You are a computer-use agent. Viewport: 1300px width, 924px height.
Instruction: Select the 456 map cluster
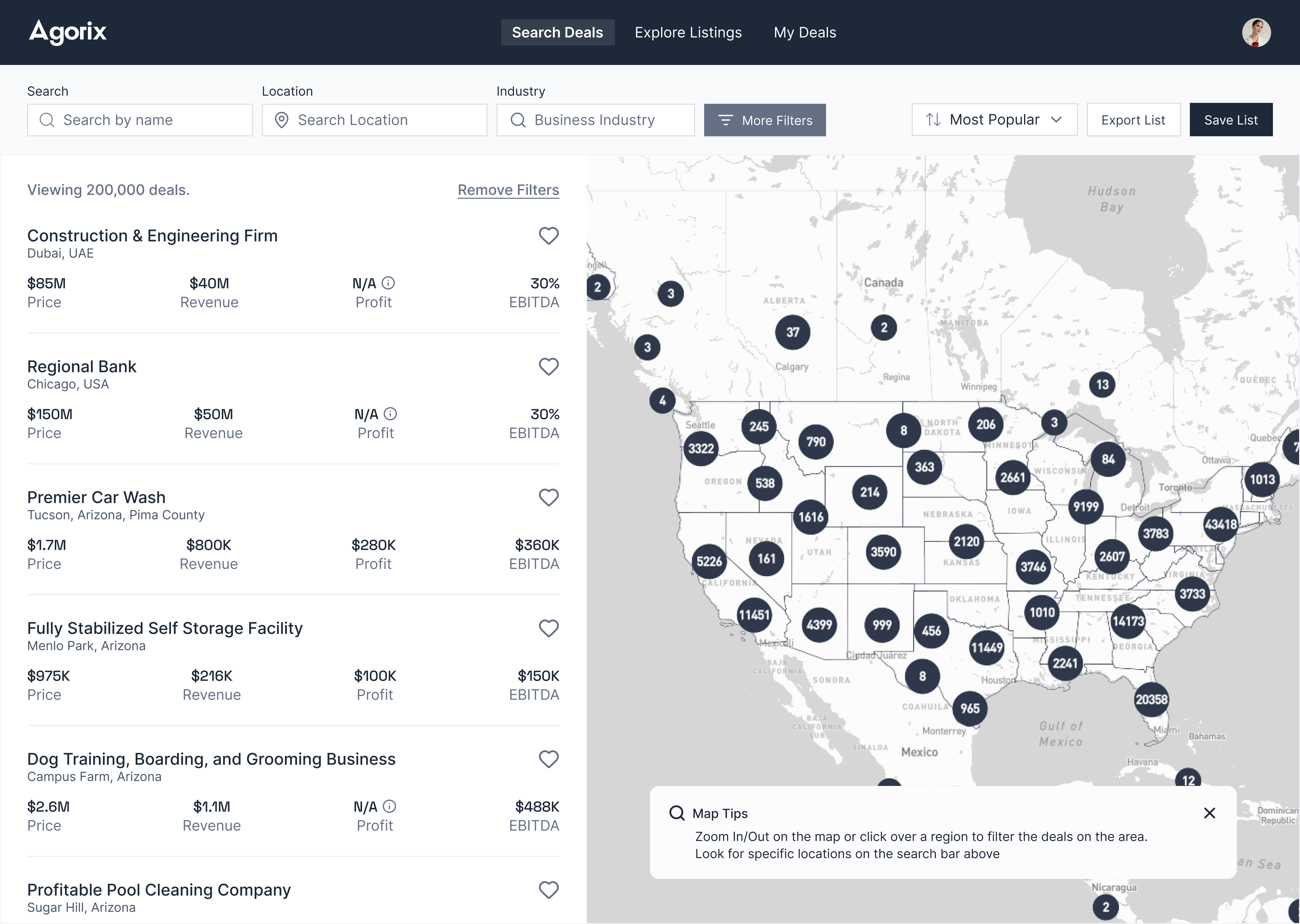tap(931, 630)
